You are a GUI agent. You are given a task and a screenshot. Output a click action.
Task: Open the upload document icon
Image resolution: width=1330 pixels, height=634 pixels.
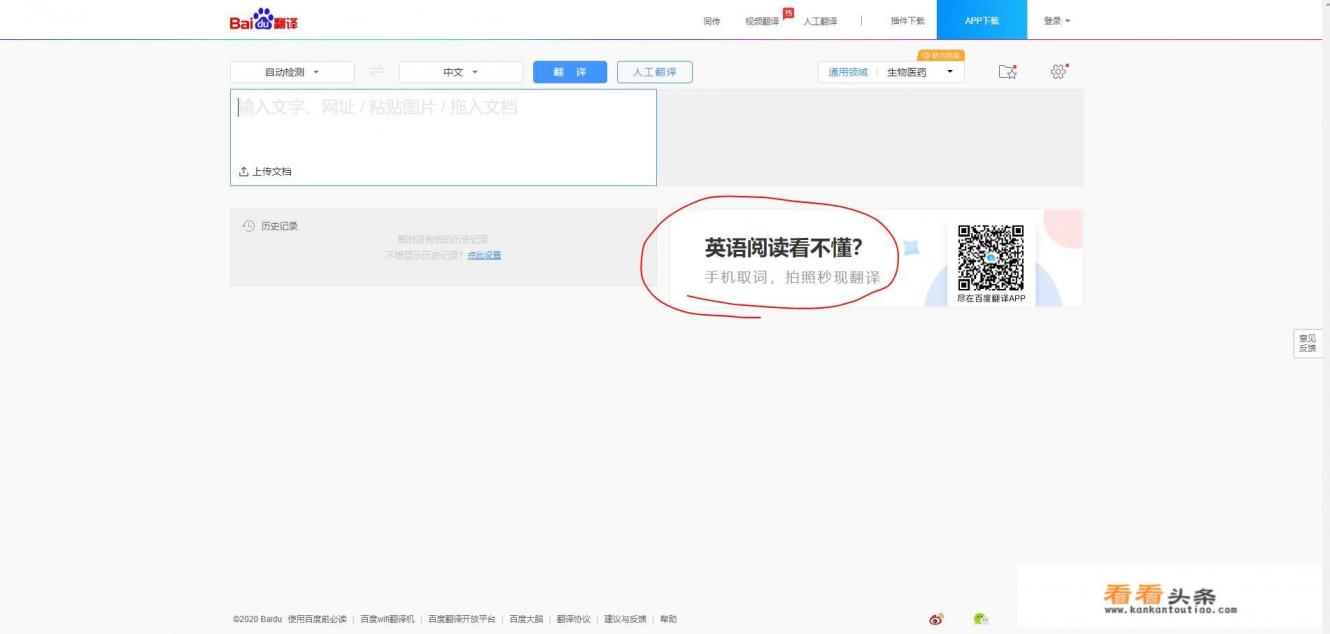point(244,171)
